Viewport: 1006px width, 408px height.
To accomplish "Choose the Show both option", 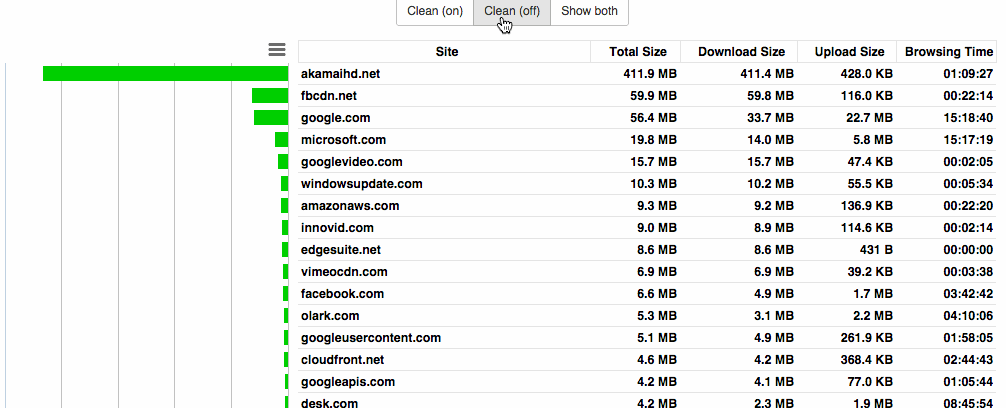I will (589, 12).
